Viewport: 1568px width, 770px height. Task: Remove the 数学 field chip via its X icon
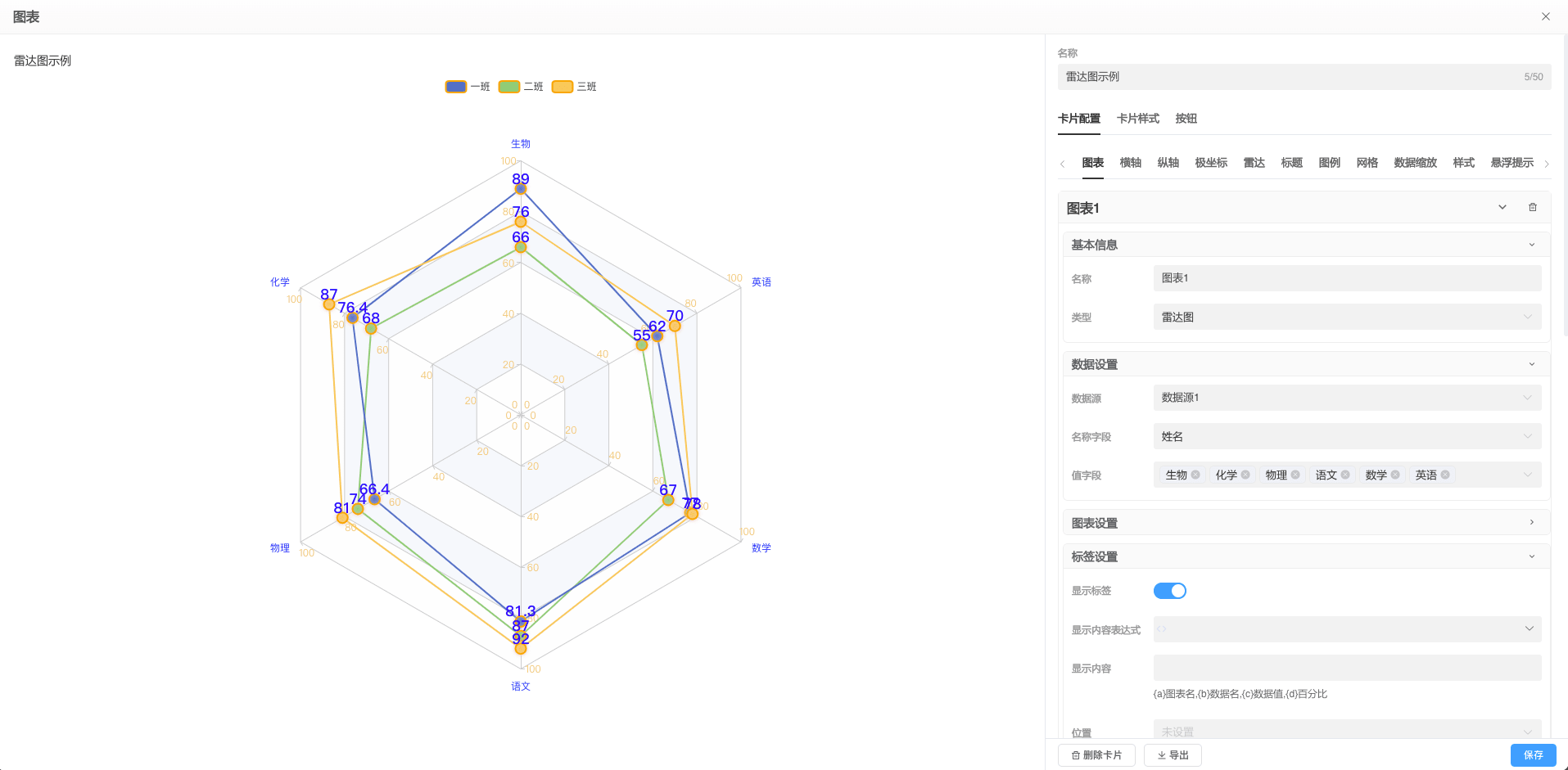point(1394,475)
